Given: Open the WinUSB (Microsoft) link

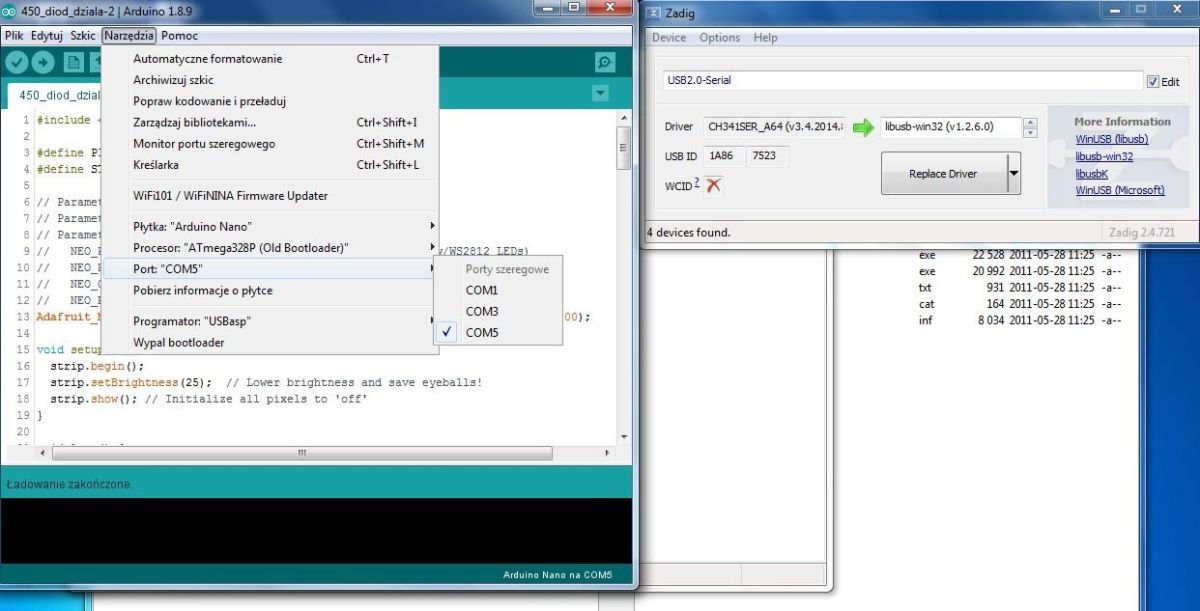Looking at the screenshot, I should coord(1119,190).
